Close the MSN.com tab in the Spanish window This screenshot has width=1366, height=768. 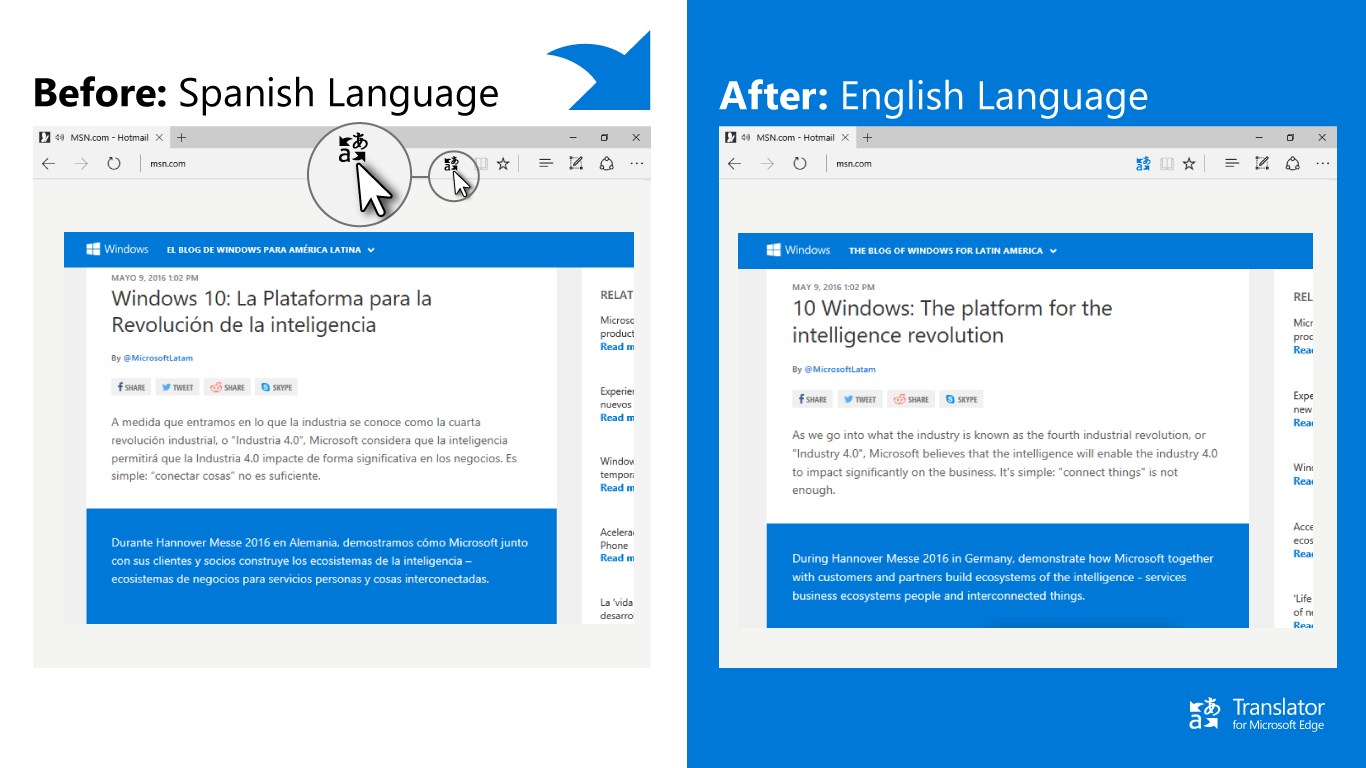[159, 137]
